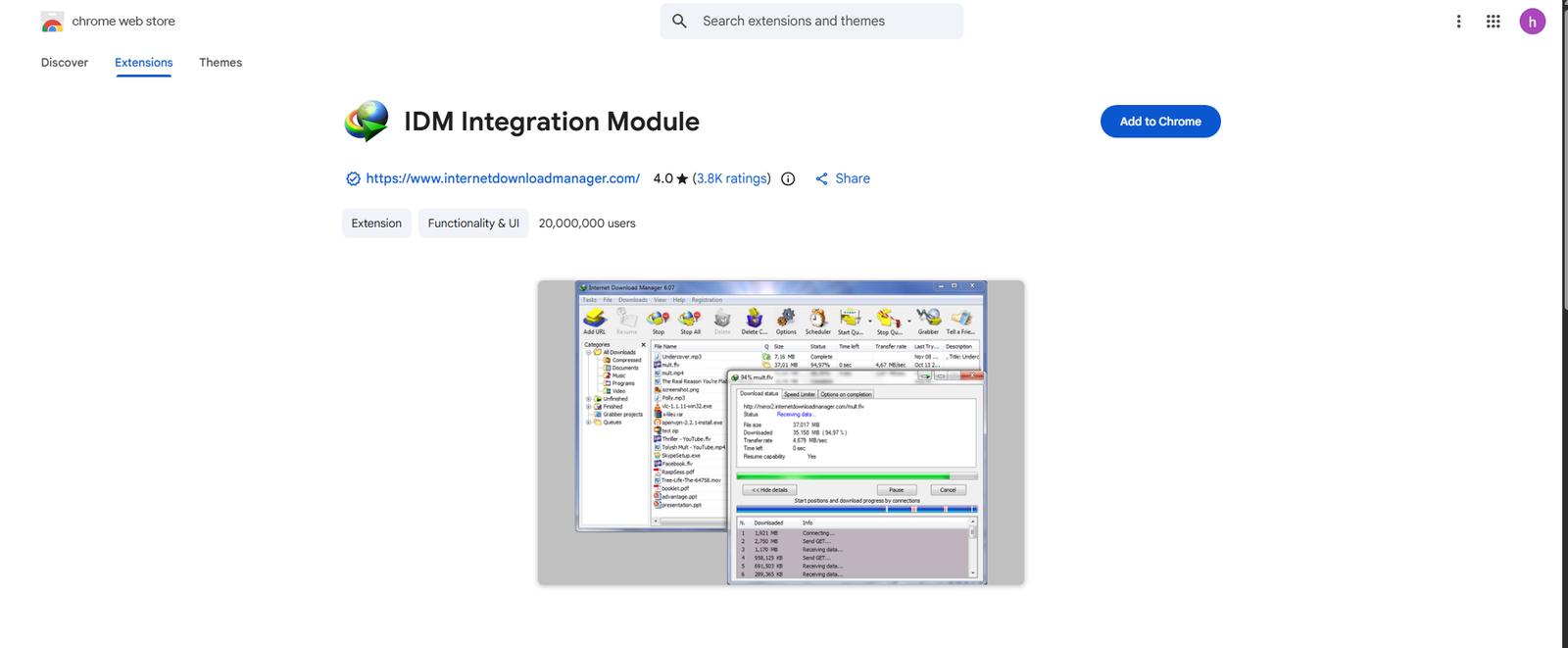This screenshot has width=1568, height=648.
Task: Click the IDM Integration Module logo
Action: pos(367,122)
